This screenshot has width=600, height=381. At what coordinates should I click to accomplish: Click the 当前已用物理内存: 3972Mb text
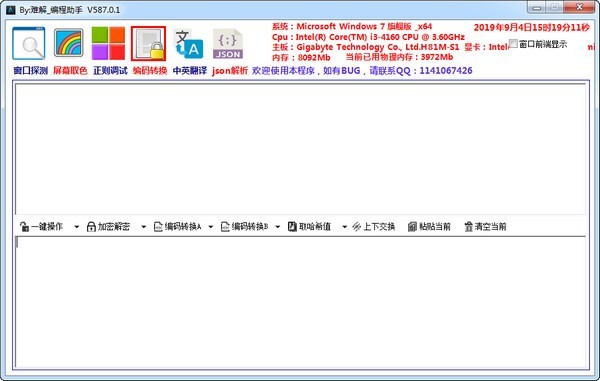click(x=399, y=57)
